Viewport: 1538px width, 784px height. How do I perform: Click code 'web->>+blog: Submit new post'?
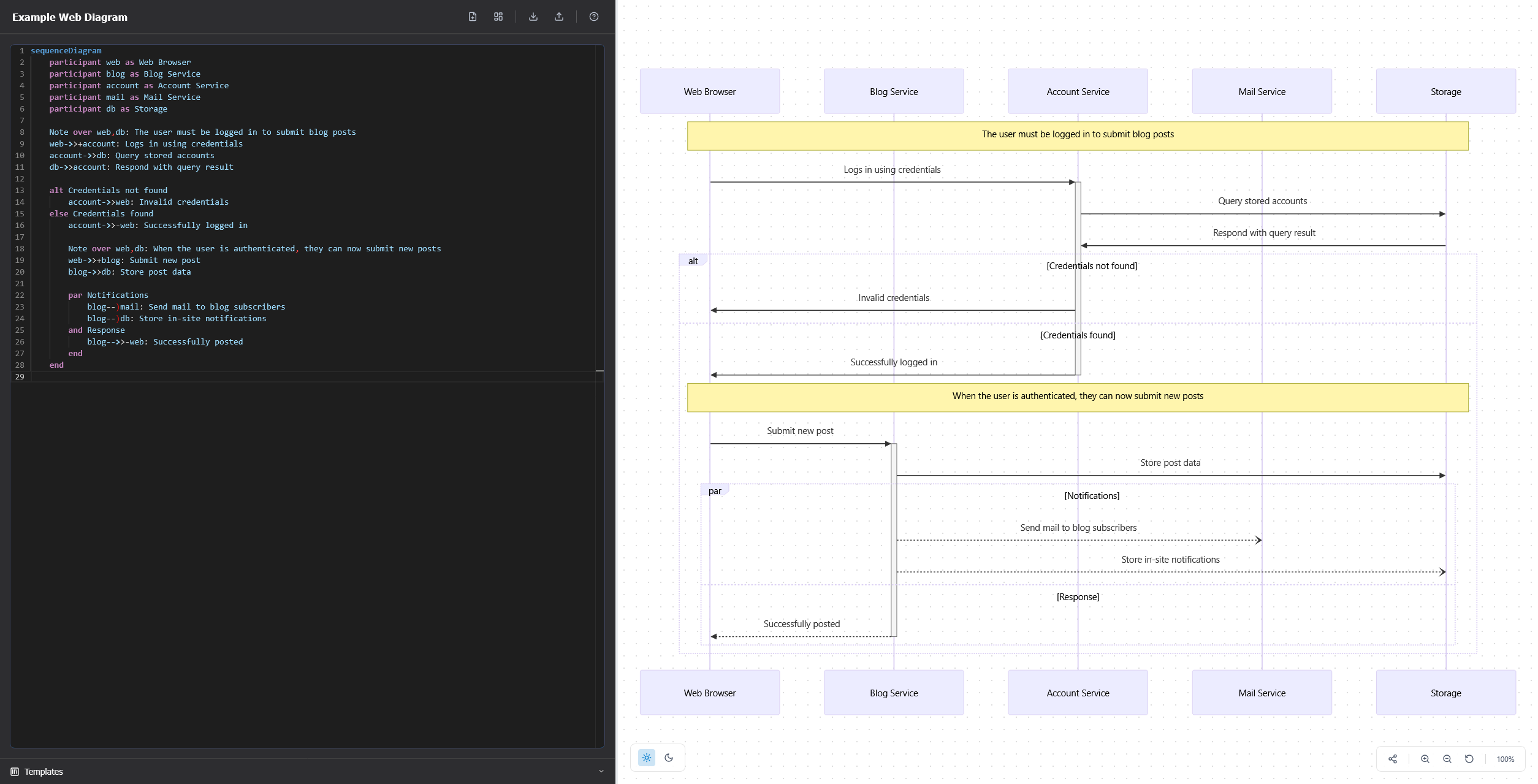pos(134,261)
